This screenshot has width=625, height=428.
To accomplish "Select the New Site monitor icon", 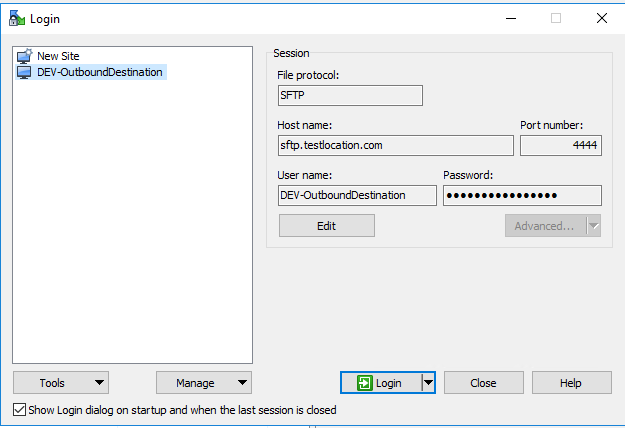I will pyautogui.click(x=24, y=57).
